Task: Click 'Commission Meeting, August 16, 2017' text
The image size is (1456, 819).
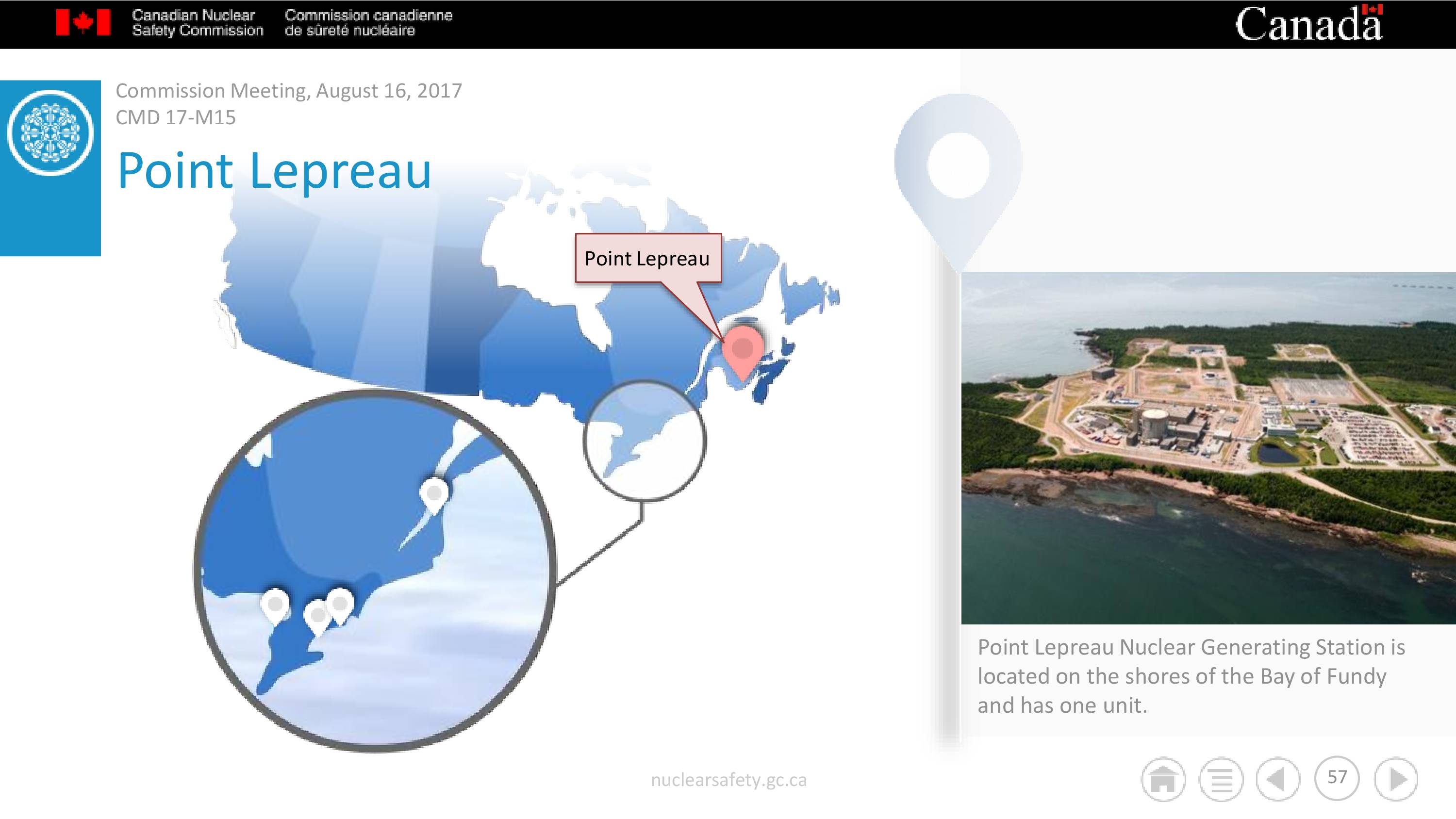Action: click(x=289, y=90)
